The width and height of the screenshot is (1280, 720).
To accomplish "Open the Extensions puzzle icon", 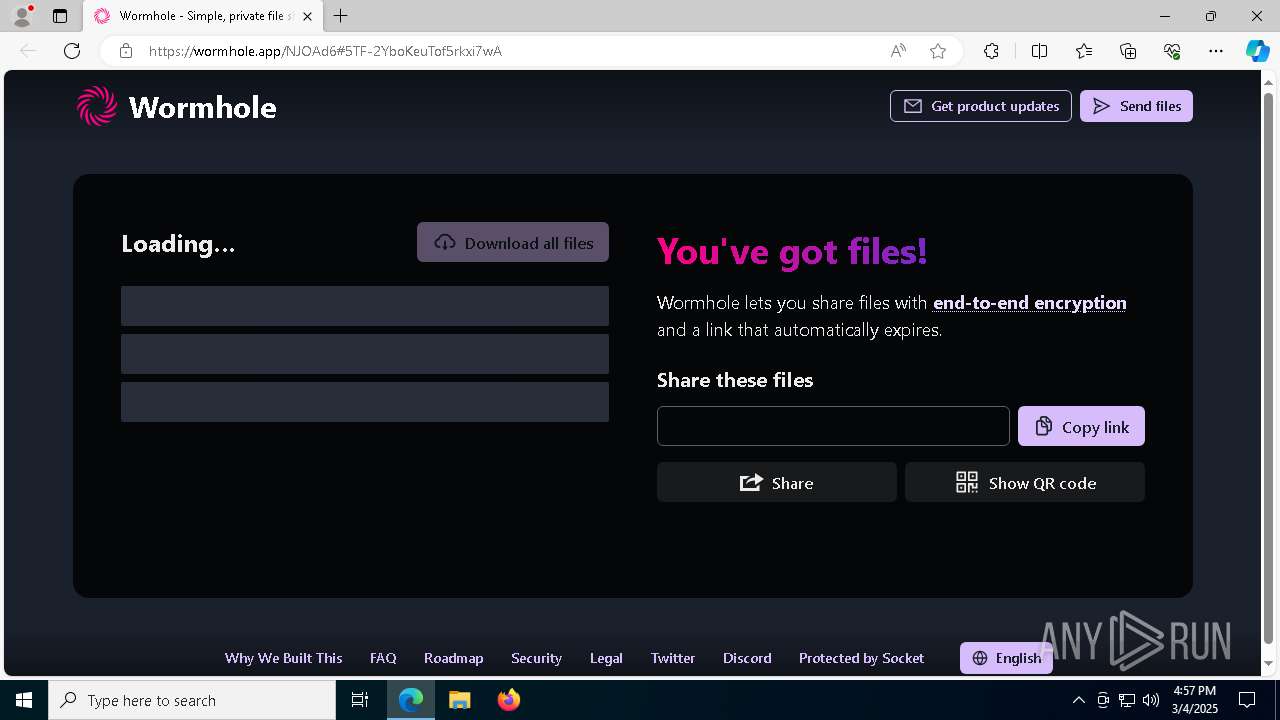I will tap(991, 51).
